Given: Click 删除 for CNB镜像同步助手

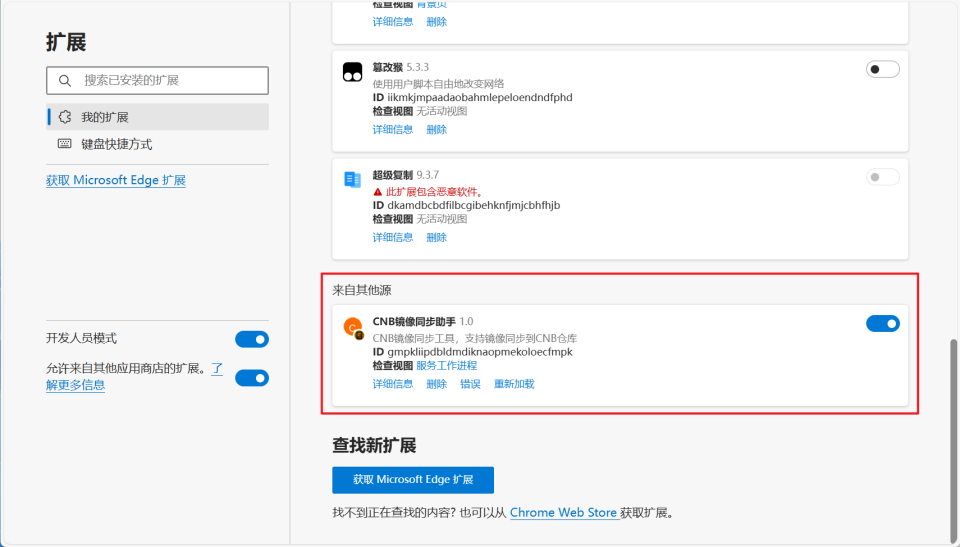Looking at the screenshot, I should coord(437,384).
